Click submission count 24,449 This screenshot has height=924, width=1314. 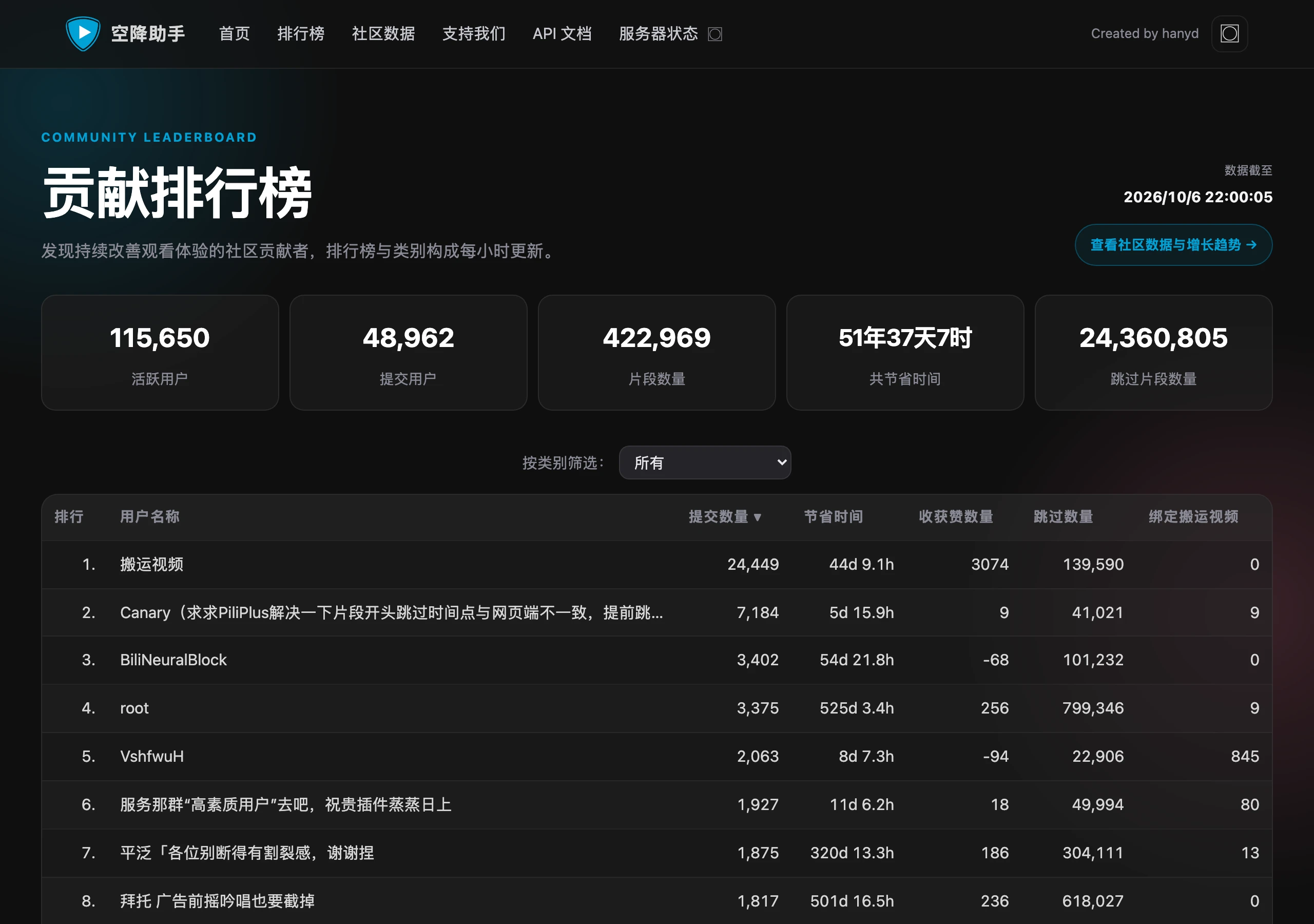[x=753, y=565]
